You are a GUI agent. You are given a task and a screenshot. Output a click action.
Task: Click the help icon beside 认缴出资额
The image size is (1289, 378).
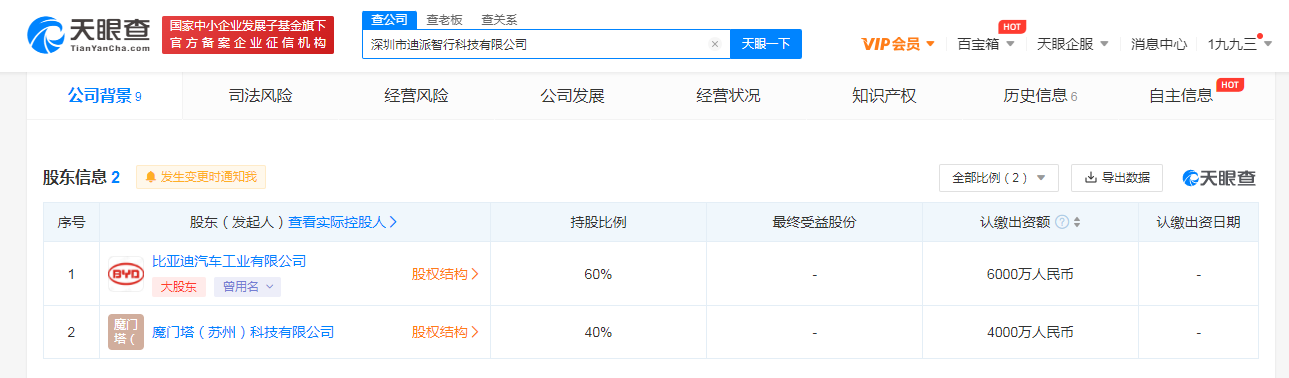[1062, 222]
